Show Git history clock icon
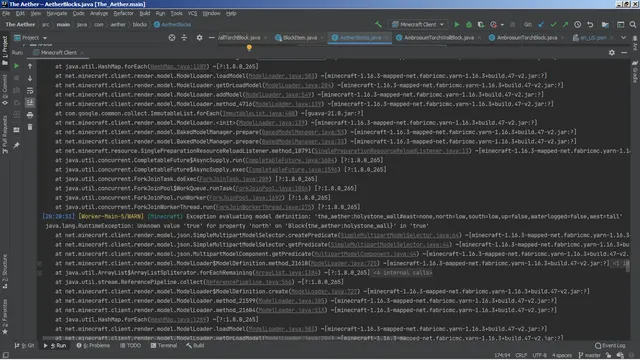The height and width of the screenshot is (360, 640). [x=578, y=24]
